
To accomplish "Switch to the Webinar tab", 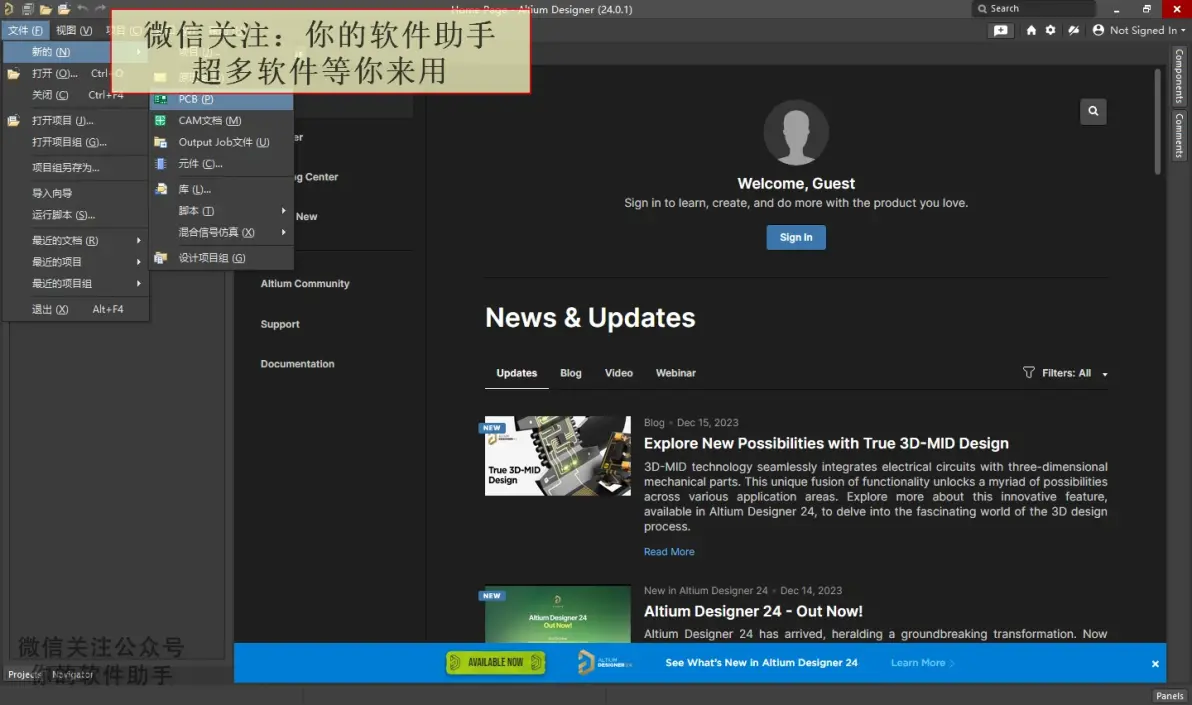I will pos(676,373).
